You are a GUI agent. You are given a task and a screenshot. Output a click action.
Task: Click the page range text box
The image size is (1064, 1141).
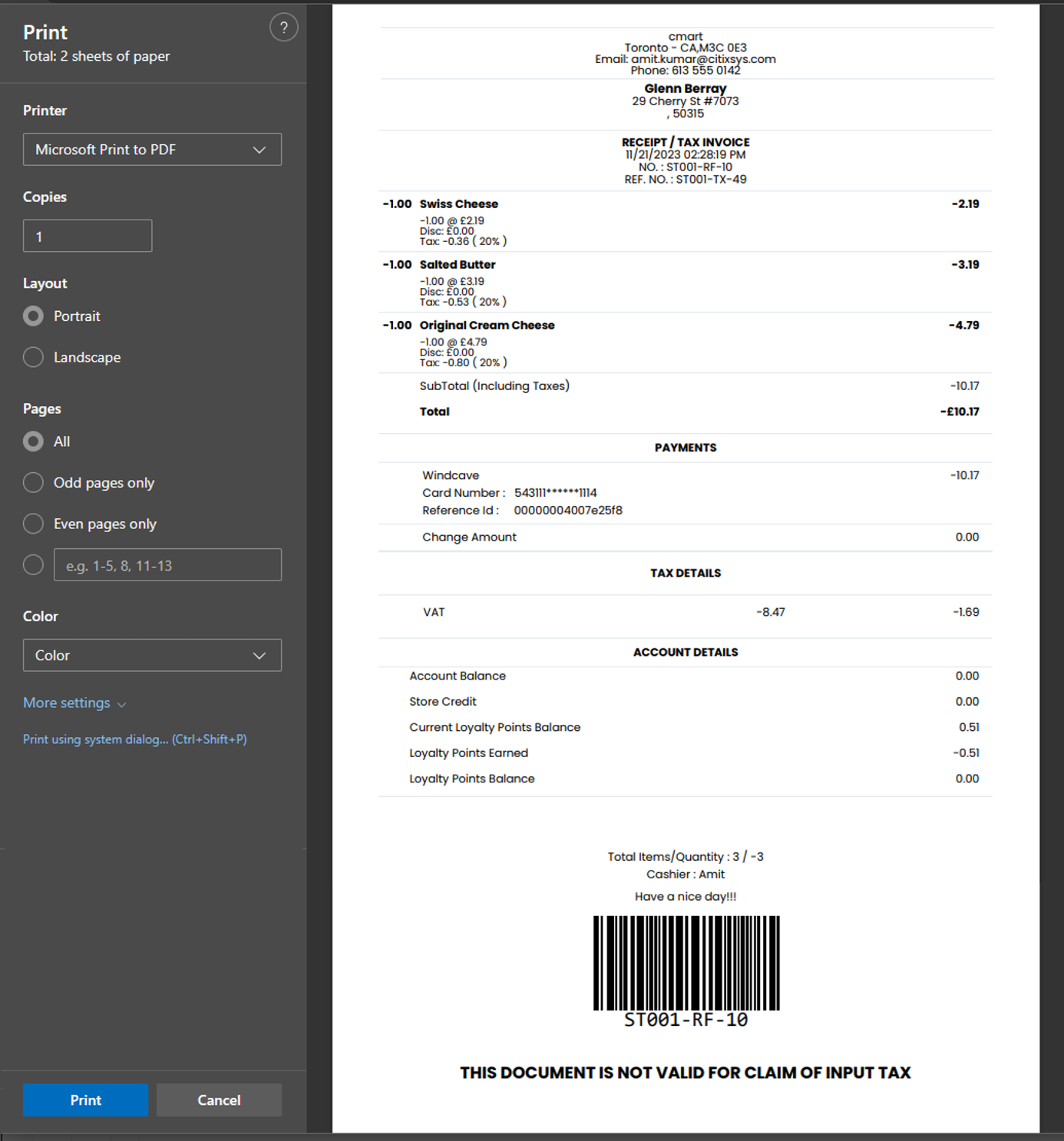click(x=167, y=565)
